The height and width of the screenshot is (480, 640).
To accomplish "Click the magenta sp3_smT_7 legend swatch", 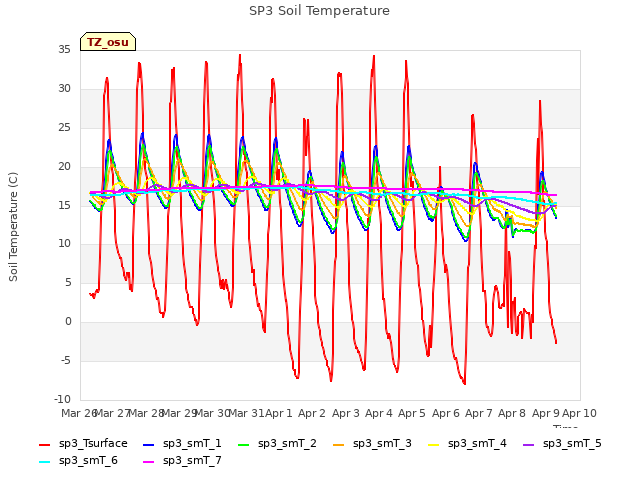I will [x=149, y=462].
